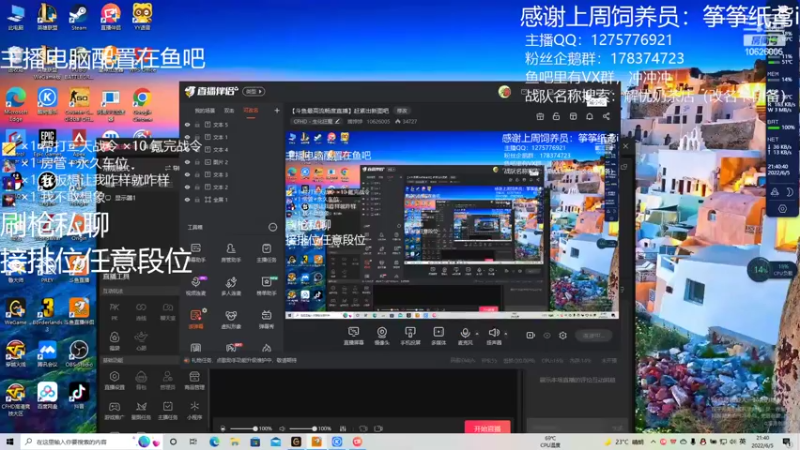The image size is (800, 450).
Task: Toggle lock on layer 图片 2
Action: (x=197, y=162)
